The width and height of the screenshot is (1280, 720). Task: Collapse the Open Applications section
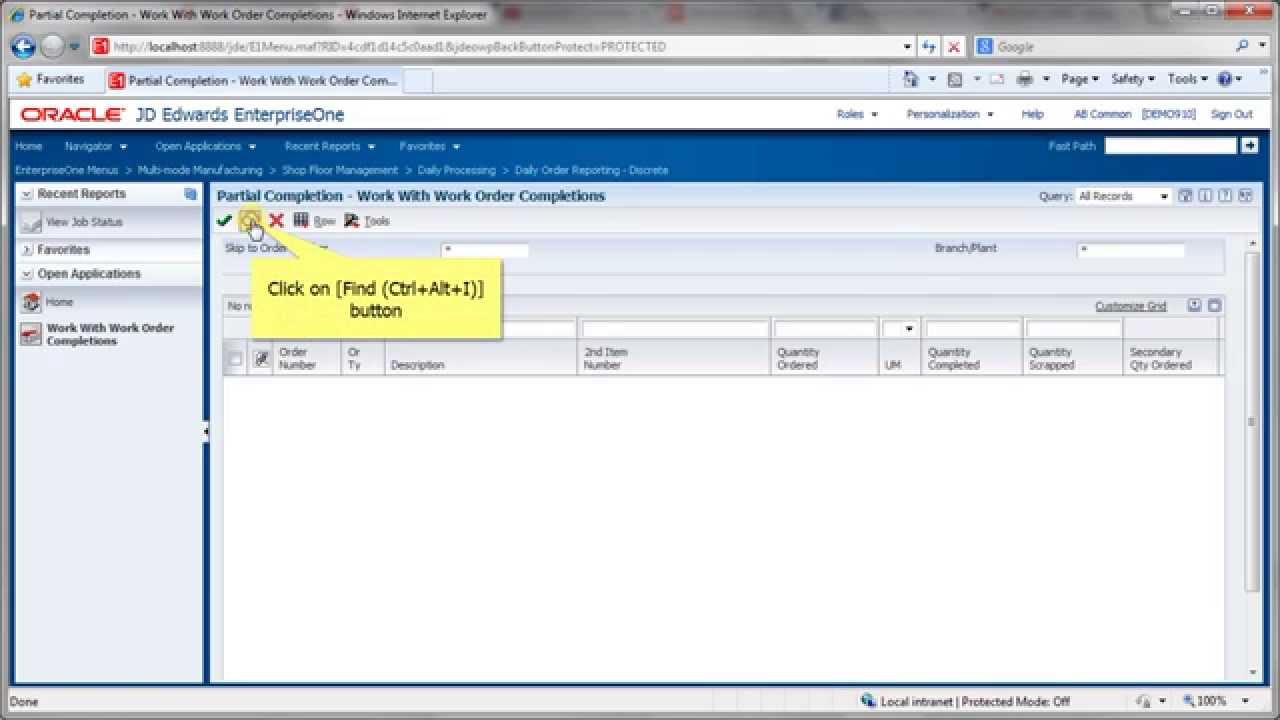[x=27, y=274]
